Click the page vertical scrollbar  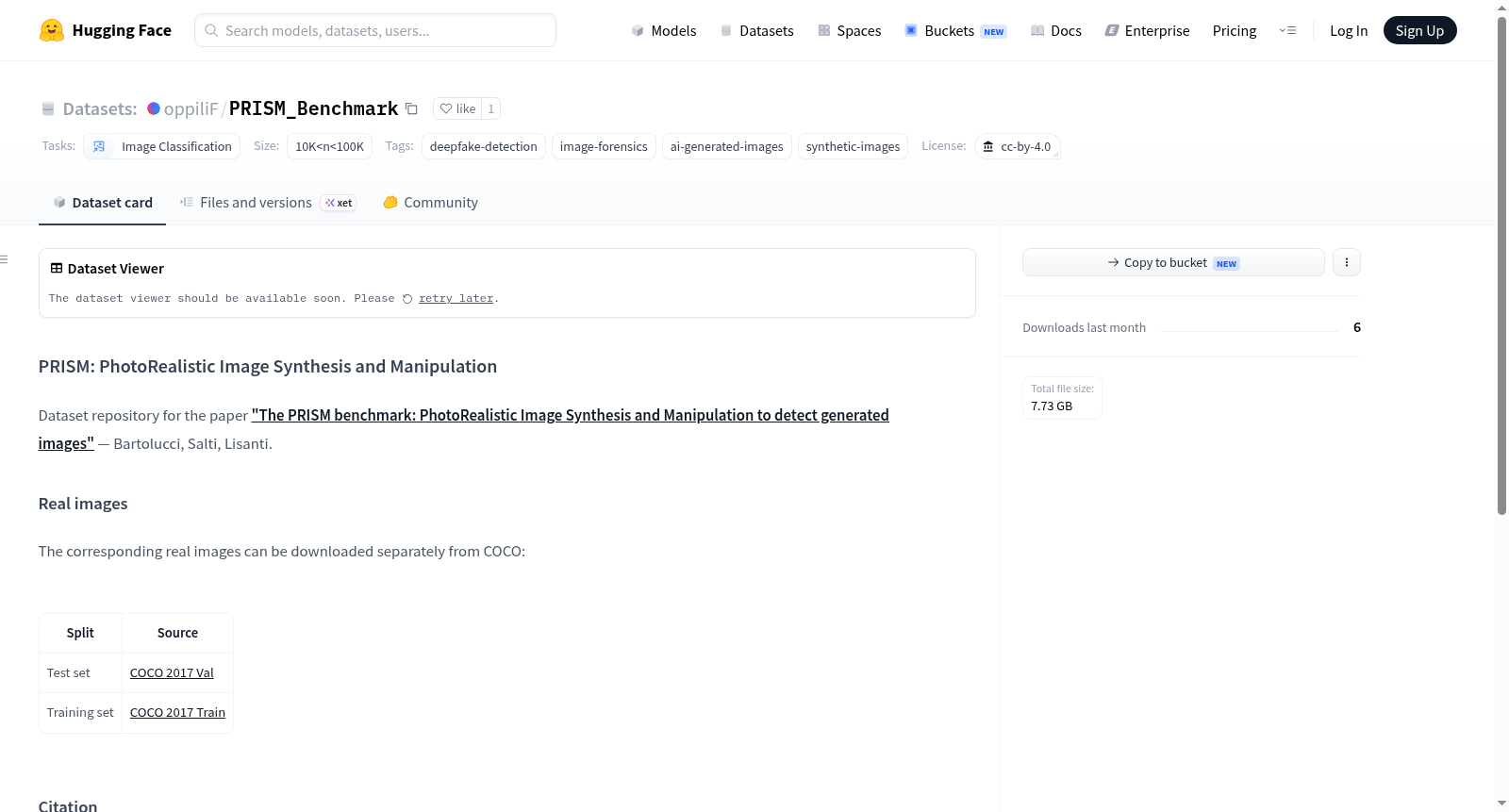pos(1501,264)
